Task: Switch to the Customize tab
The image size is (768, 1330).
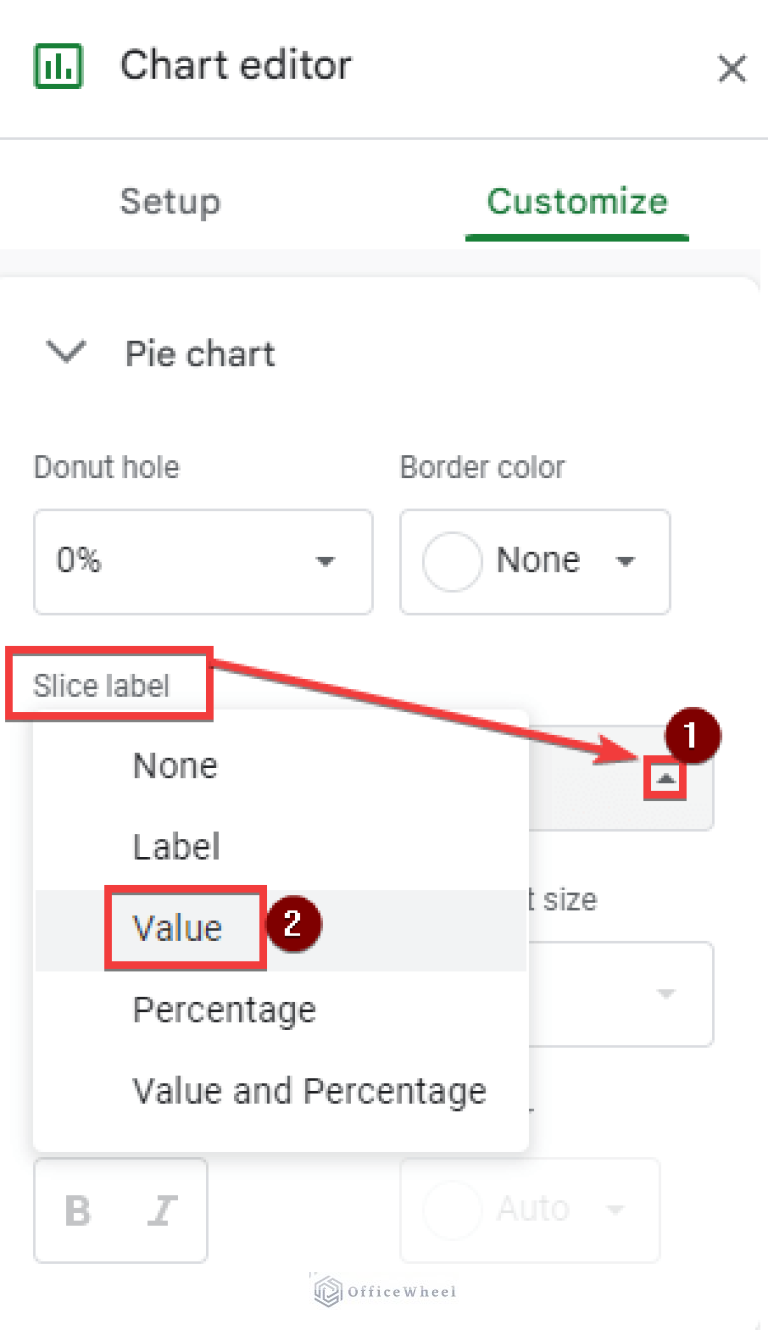Action: pyautogui.click(x=576, y=201)
